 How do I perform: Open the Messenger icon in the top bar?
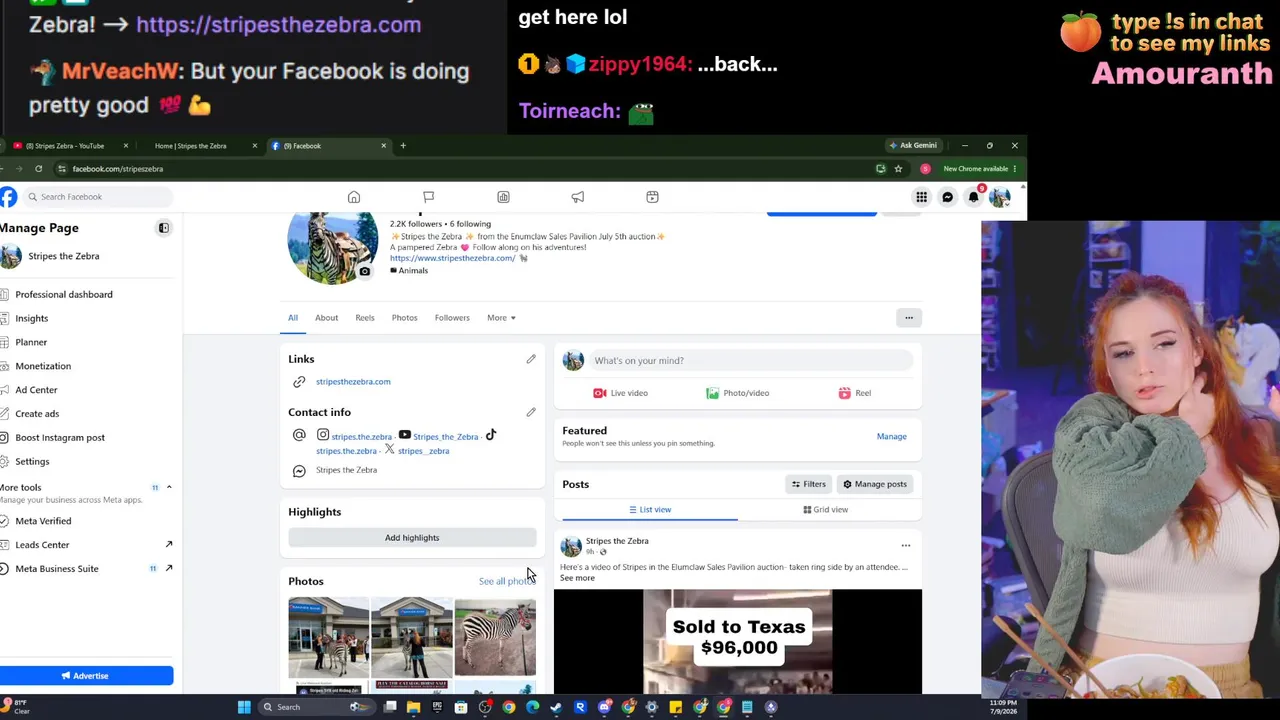[947, 197]
